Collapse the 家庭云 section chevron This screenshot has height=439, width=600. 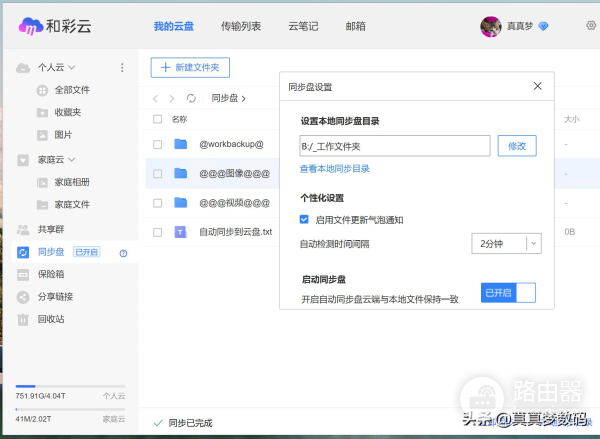coord(72,160)
